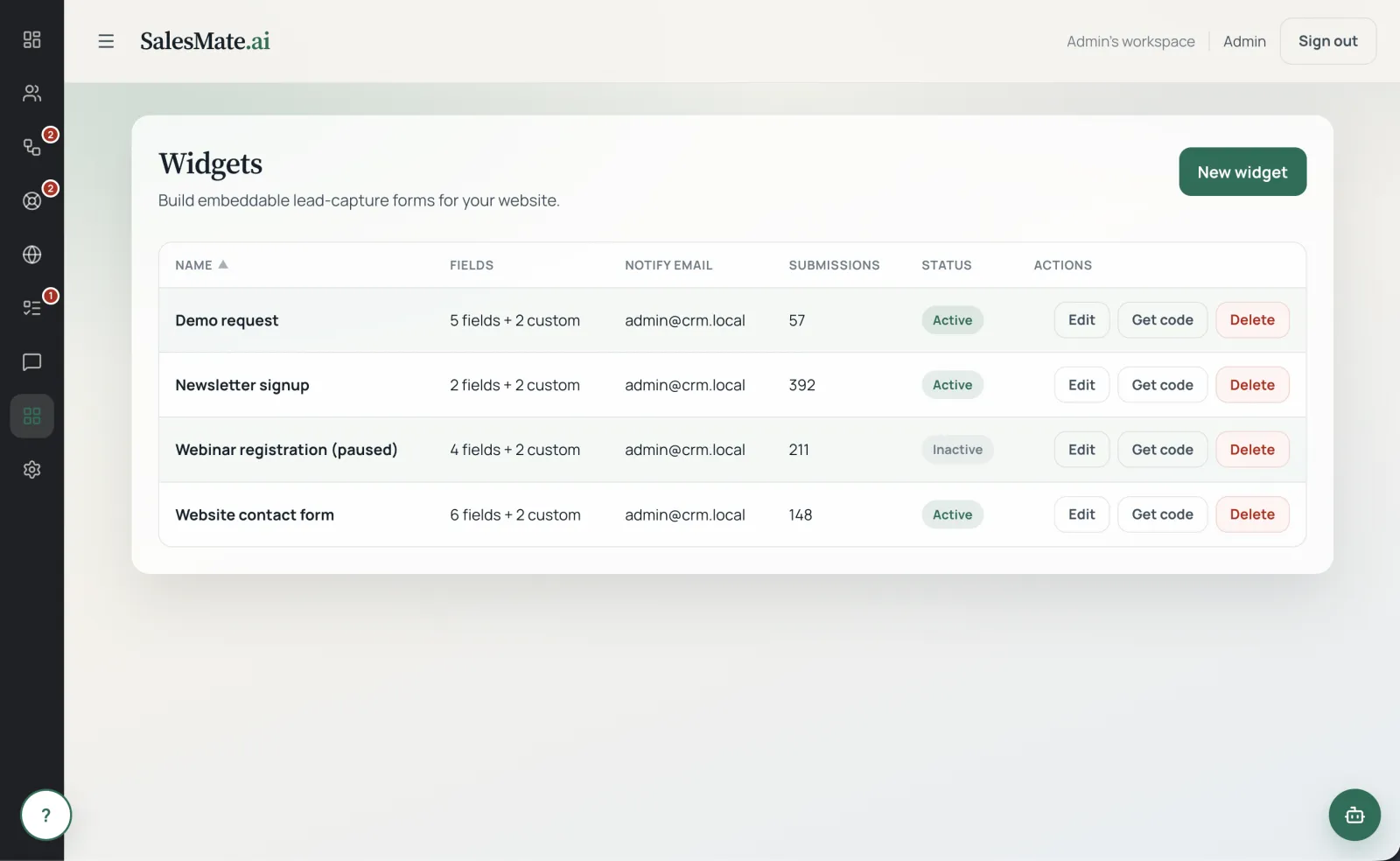Edit the Demo request widget
The width and height of the screenshot is (1400, 861).
(1081, 320)
